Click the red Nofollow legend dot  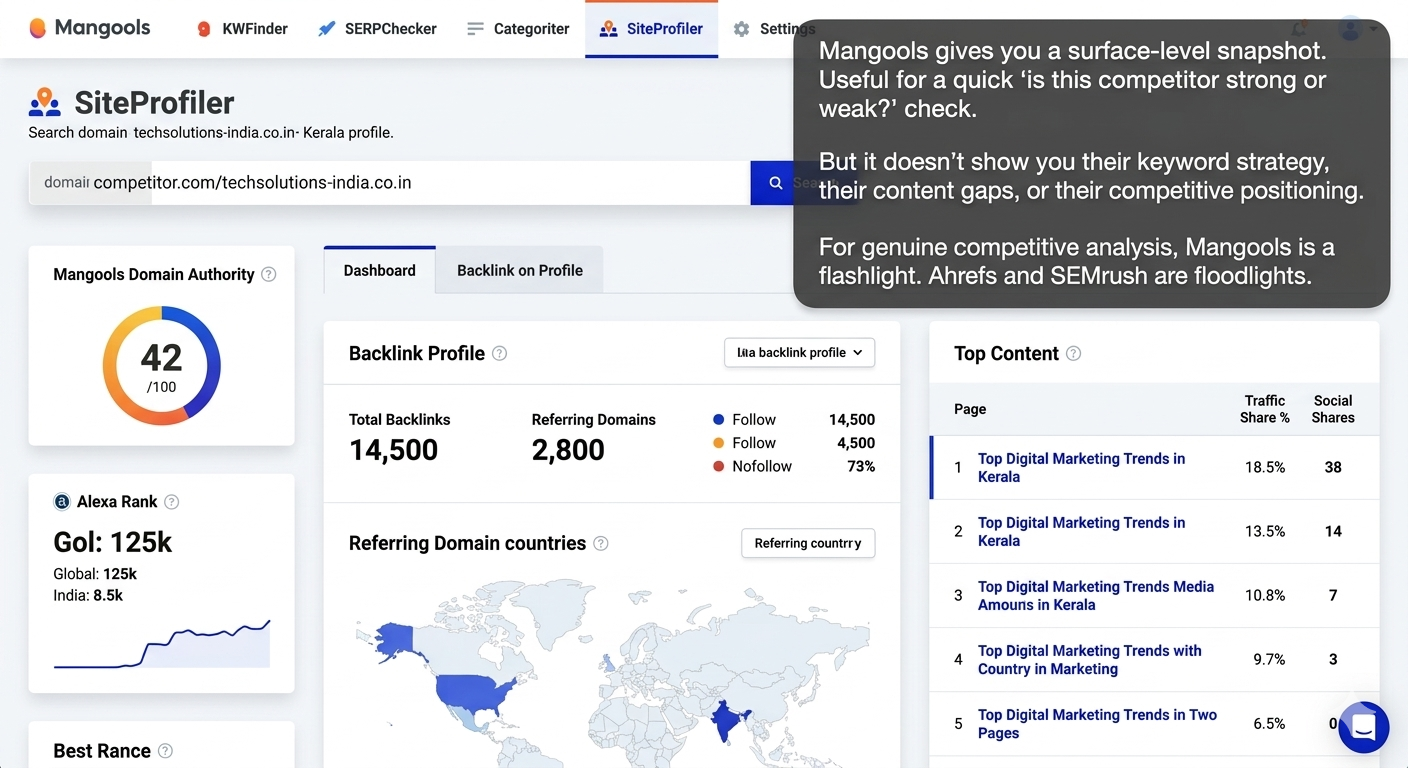(718, 466)
